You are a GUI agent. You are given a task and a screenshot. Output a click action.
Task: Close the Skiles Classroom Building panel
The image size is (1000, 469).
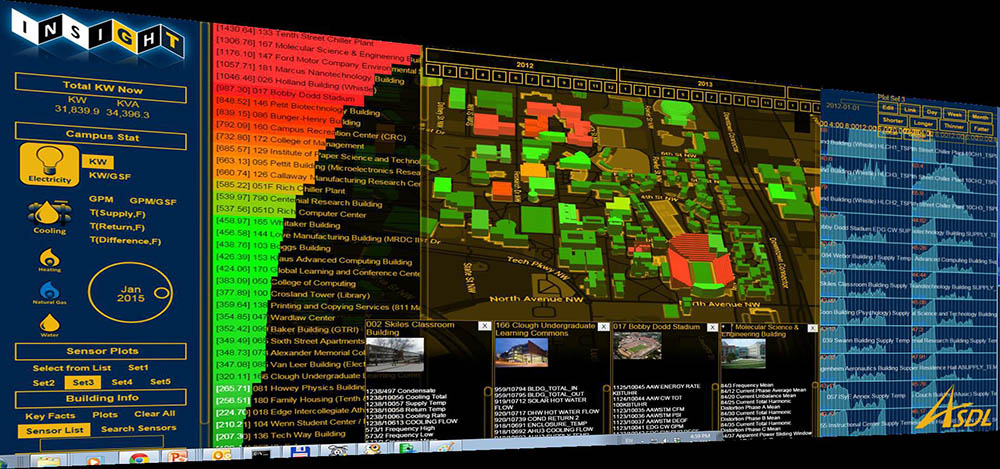pos(484,327)
